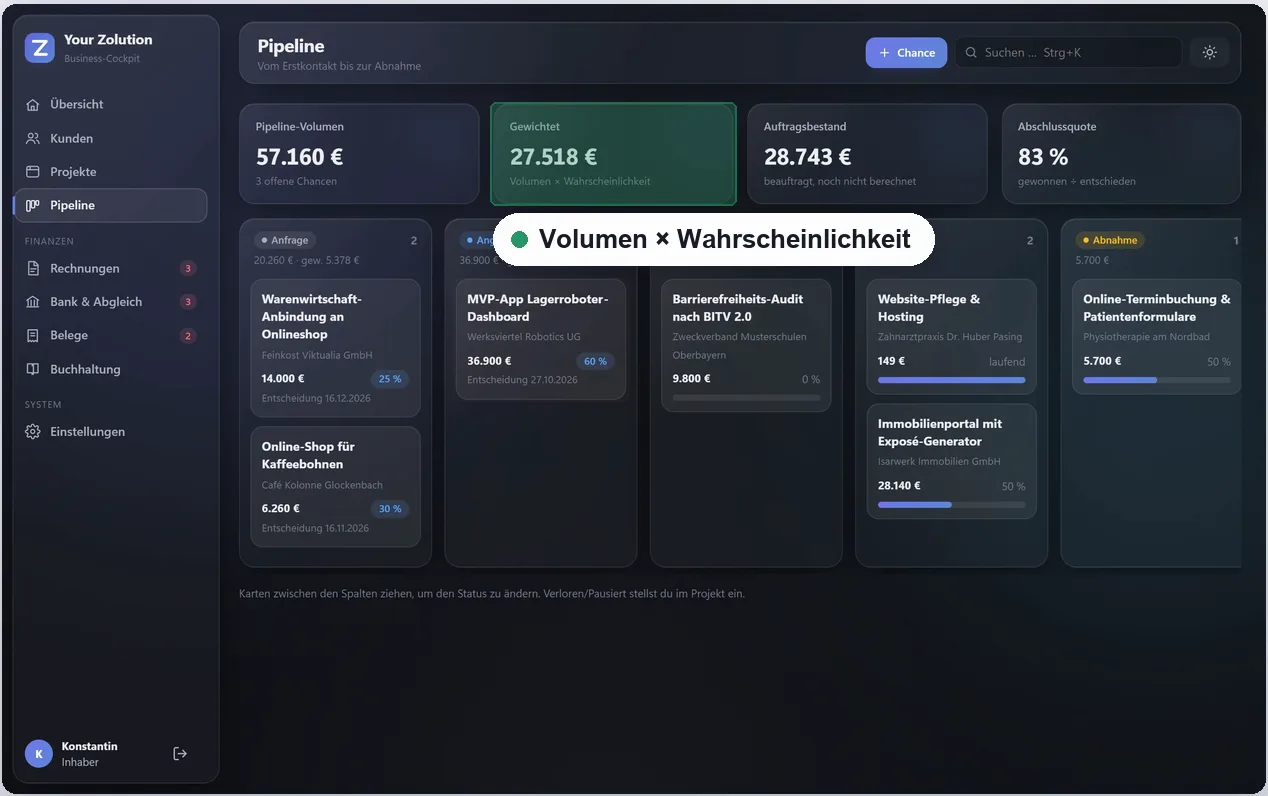Open the Online-Terminbuchung & Patientenformulare card
1268x796 pixels.
tap(1158, 338)
